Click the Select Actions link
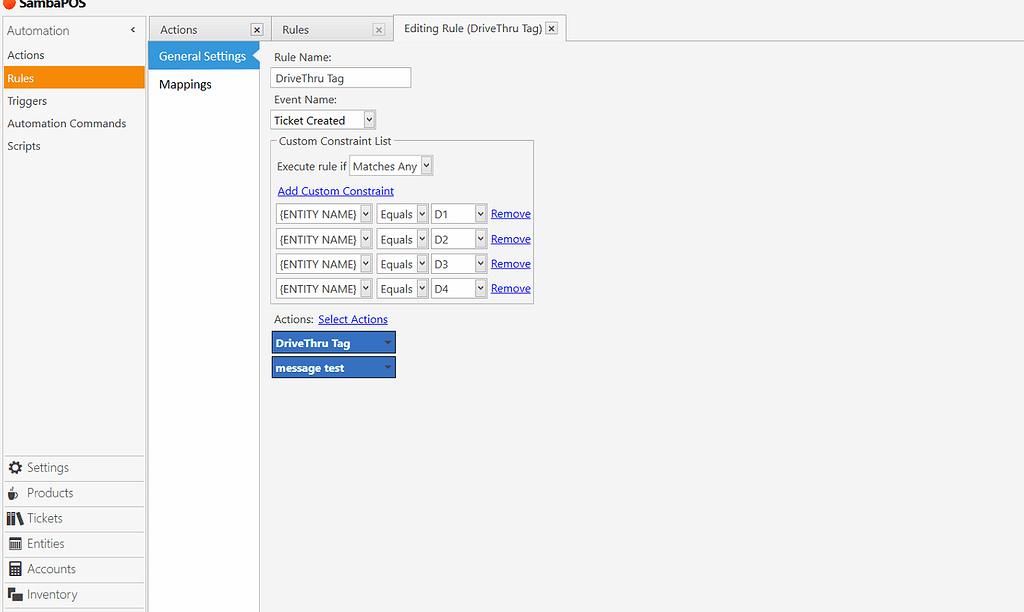The width and height of the screenshot is (1024, 612). pos(353,319)
